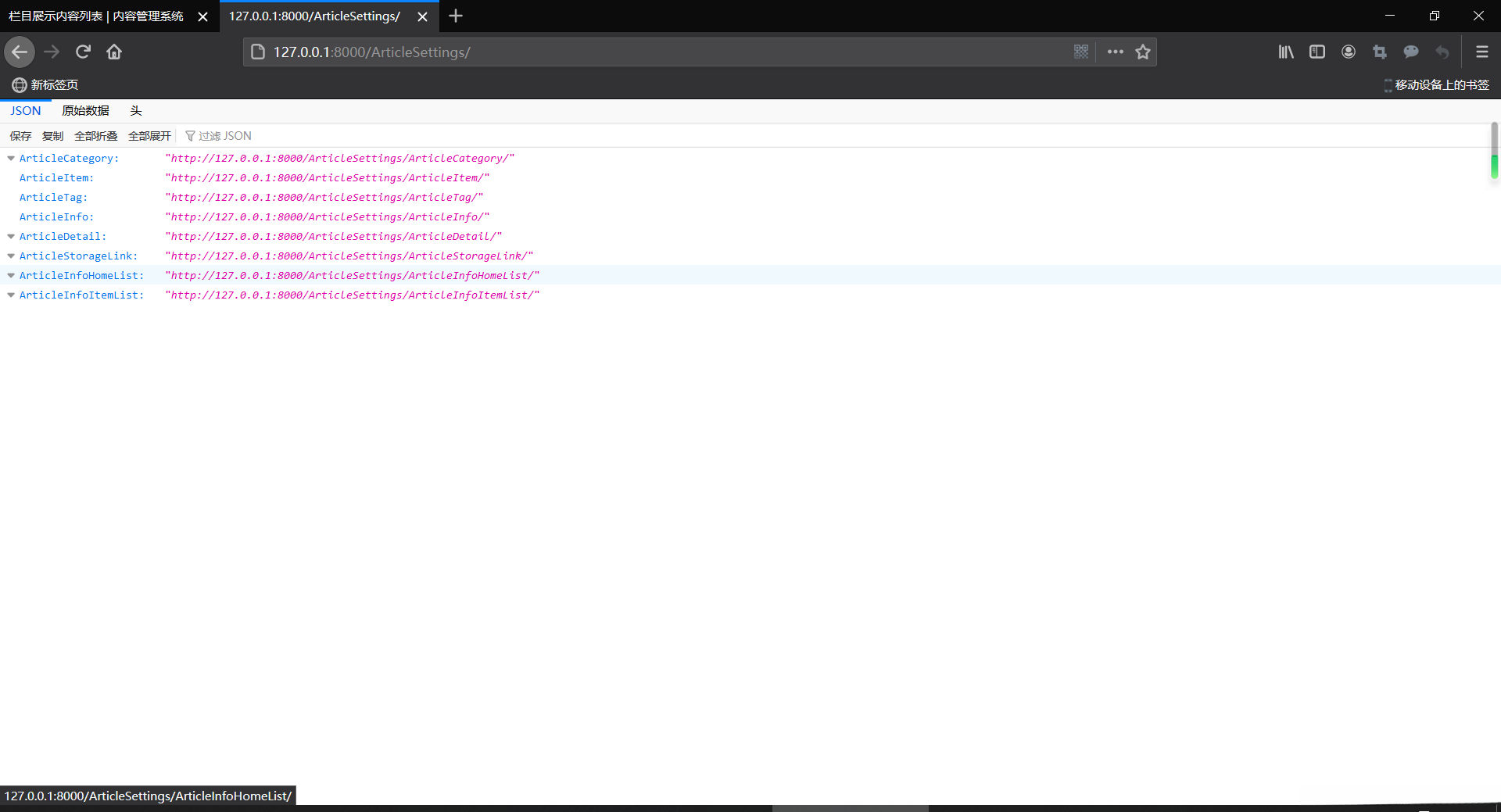Click the 保存 save button
This screenshot has width=1501, height=812.
point(20,136)
